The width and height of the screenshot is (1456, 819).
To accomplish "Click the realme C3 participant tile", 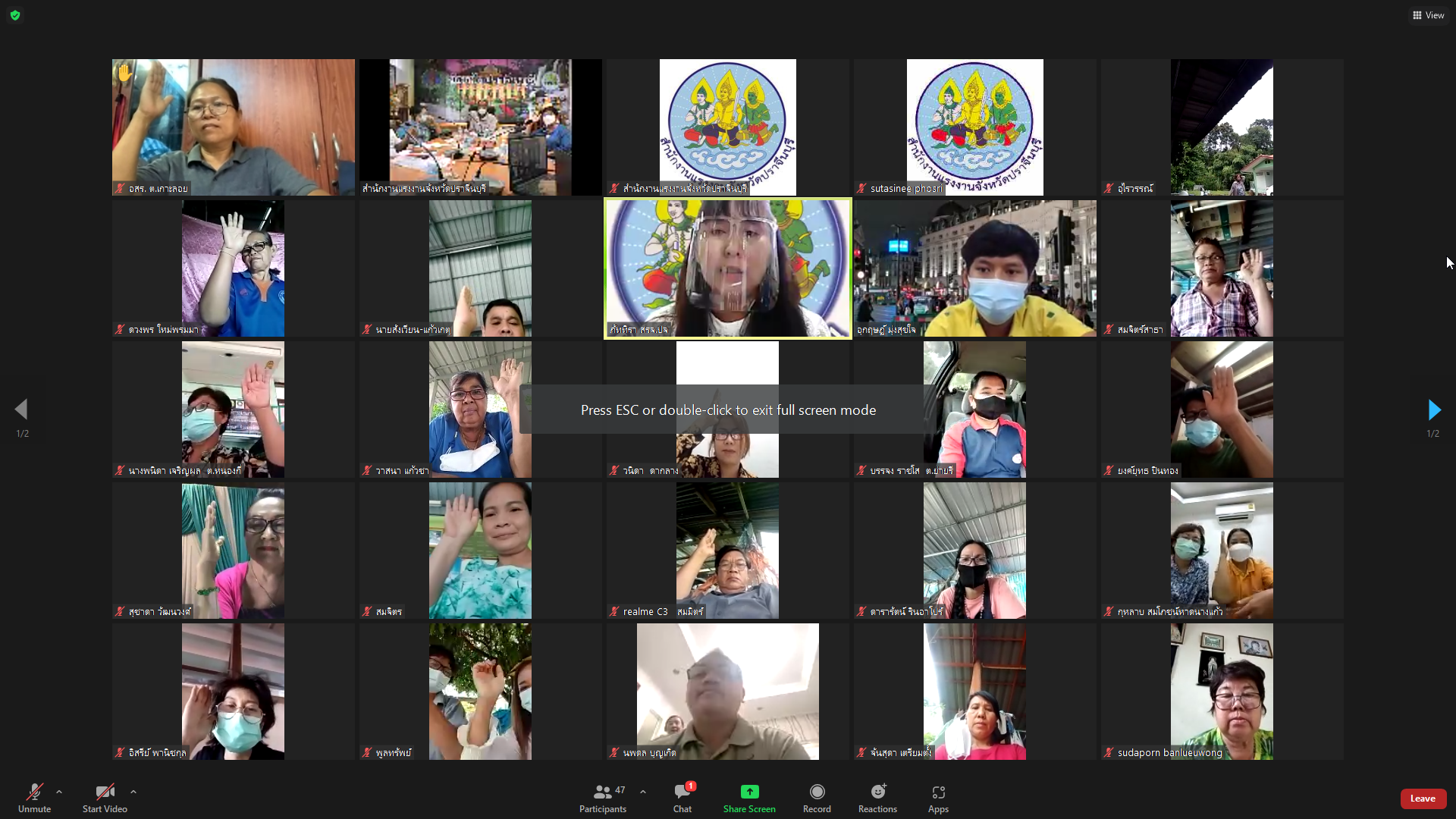I will (x=727, y=550).
